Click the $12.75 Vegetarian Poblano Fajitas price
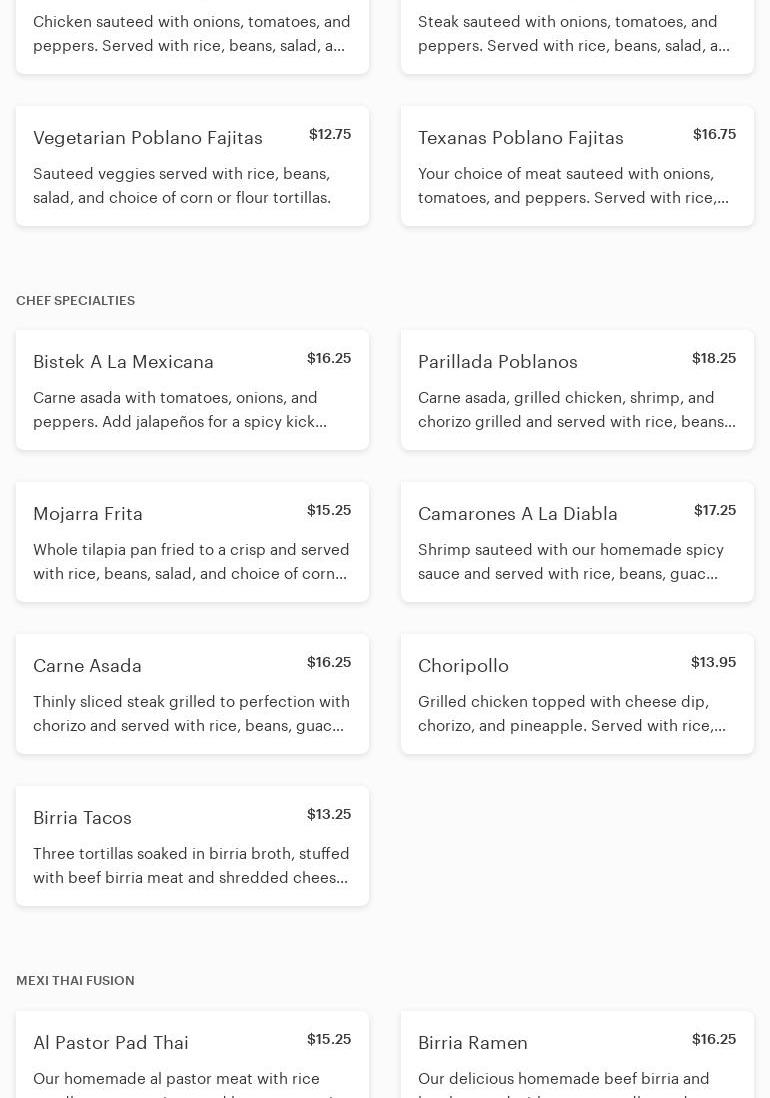This screenshot has width=770, height=1098. pos(329,134)
